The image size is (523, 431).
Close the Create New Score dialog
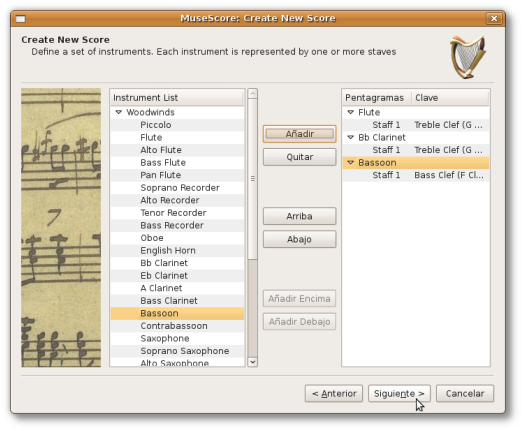494,18
